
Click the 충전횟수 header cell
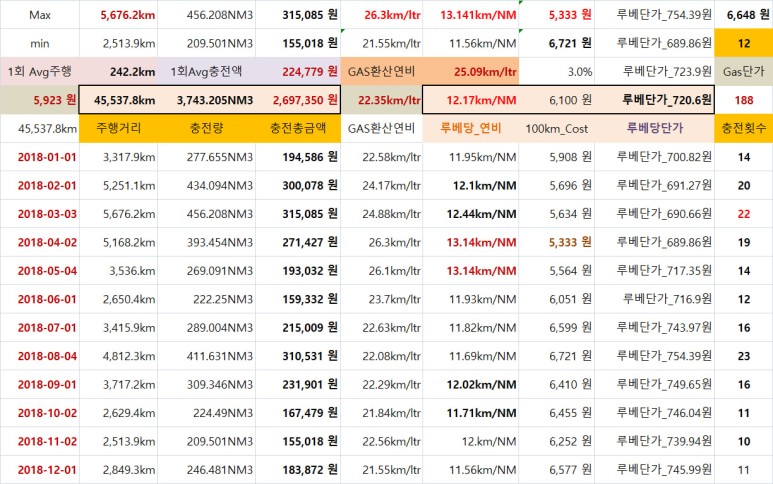pos(743,129)
